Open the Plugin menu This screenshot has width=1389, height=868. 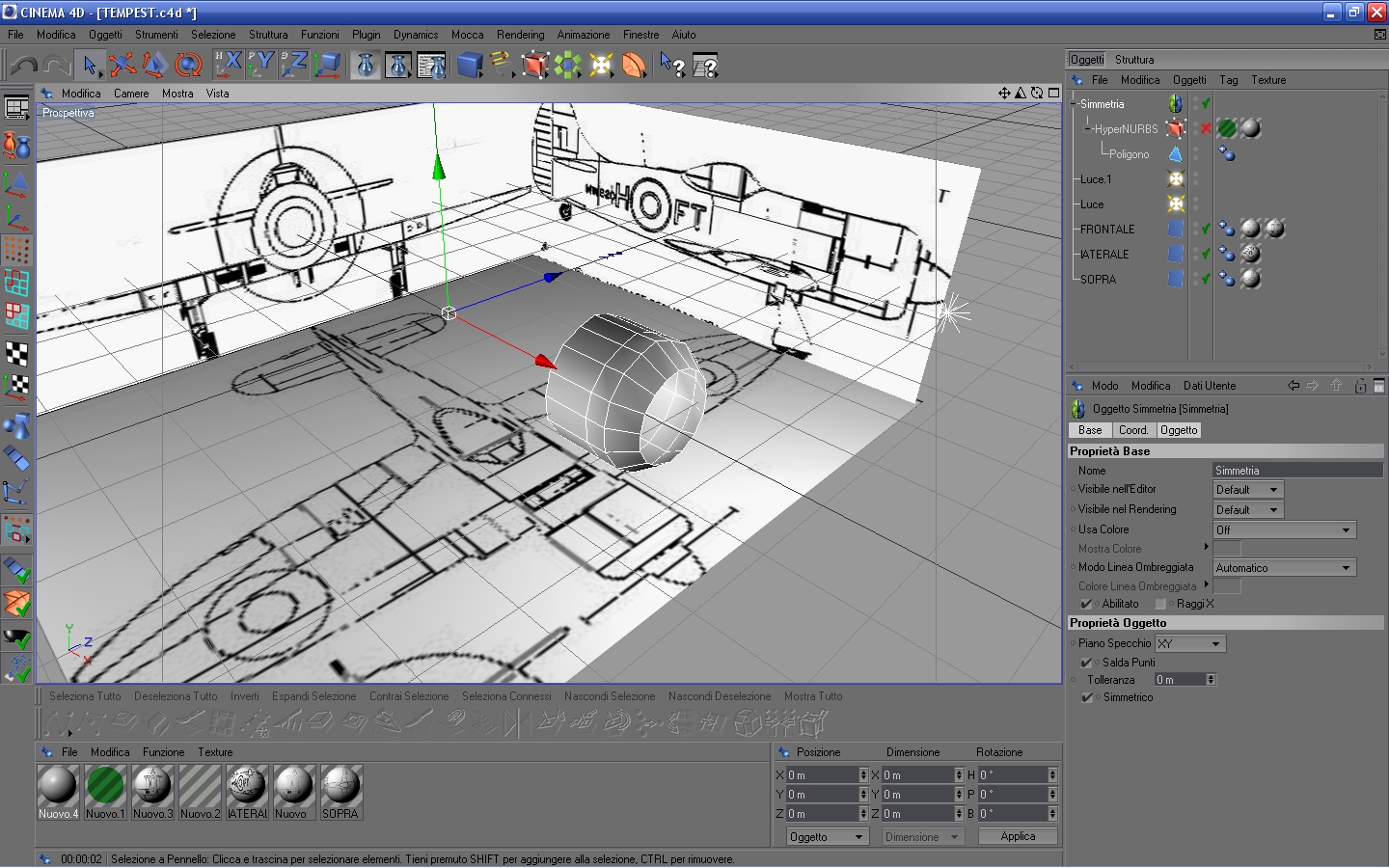pyautogui.click(x=366, y=35)
